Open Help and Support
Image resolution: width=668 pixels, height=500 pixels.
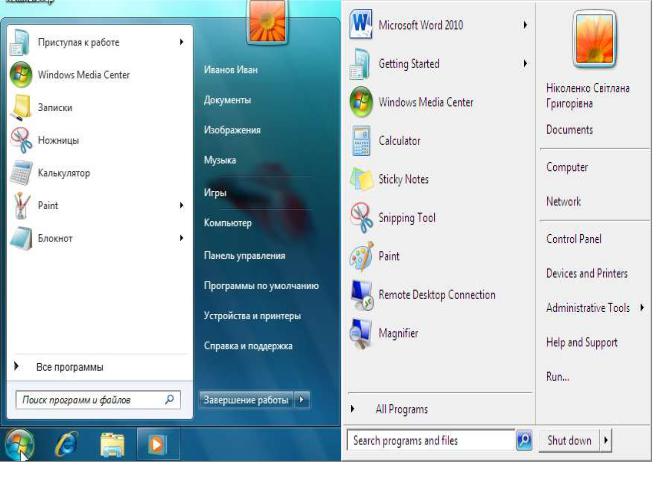(x=582, y=342)
